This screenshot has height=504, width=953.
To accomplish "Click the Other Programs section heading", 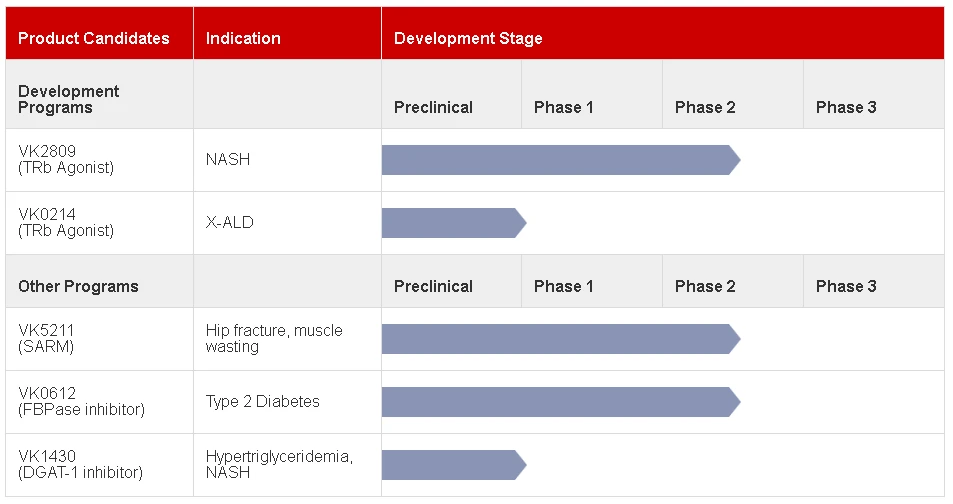I will point(78,286).
